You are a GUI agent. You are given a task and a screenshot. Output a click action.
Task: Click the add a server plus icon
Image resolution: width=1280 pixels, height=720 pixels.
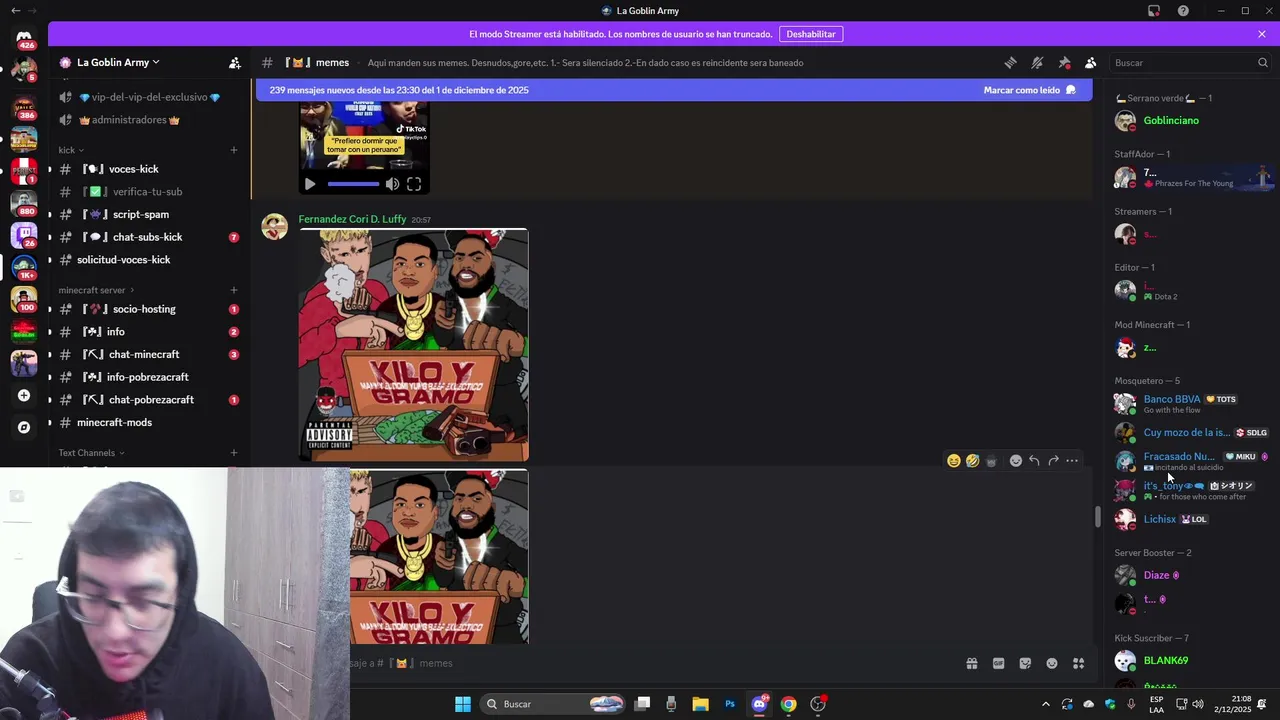click(x=24, y=395)
